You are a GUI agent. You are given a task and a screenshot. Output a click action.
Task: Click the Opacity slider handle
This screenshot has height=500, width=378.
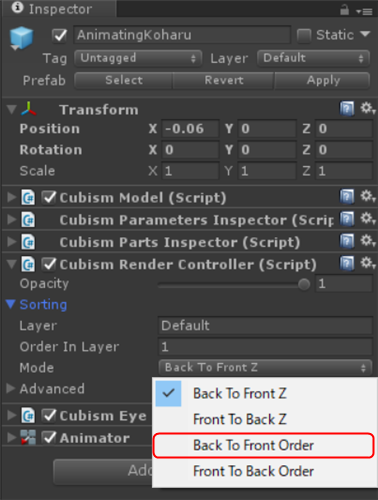pos(304,284)
